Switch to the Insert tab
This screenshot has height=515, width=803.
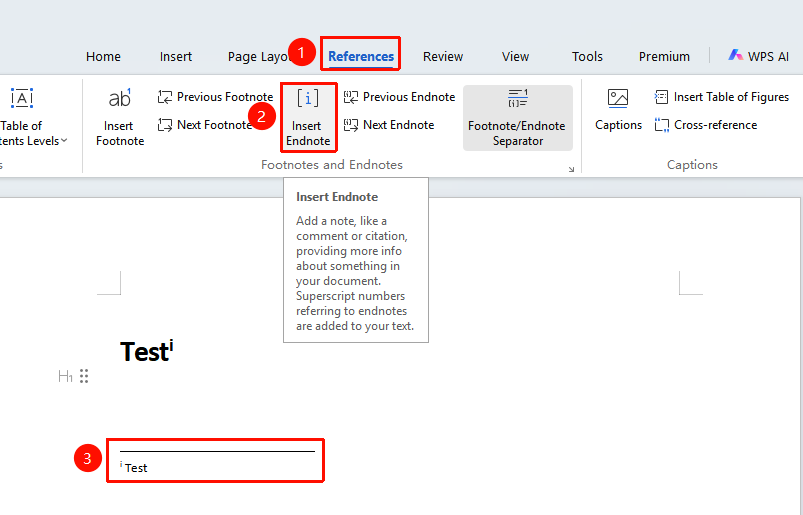pyautogui.click(x=176, y=56)
